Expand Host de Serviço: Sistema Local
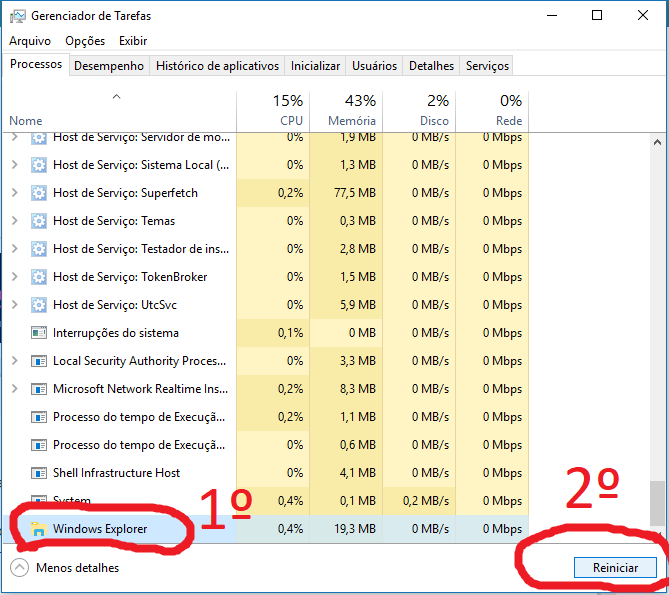 pyautogui.click(x=15, y=165)
